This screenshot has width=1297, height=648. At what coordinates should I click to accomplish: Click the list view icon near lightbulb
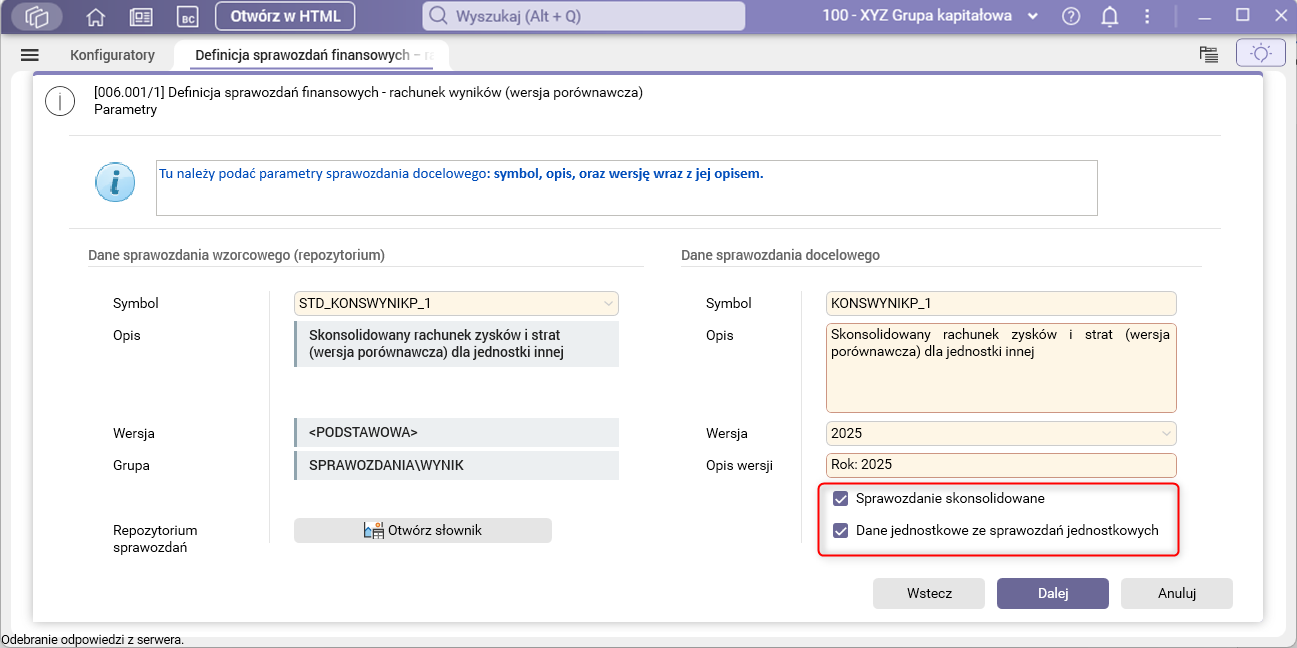click(x=1209, y=55)
